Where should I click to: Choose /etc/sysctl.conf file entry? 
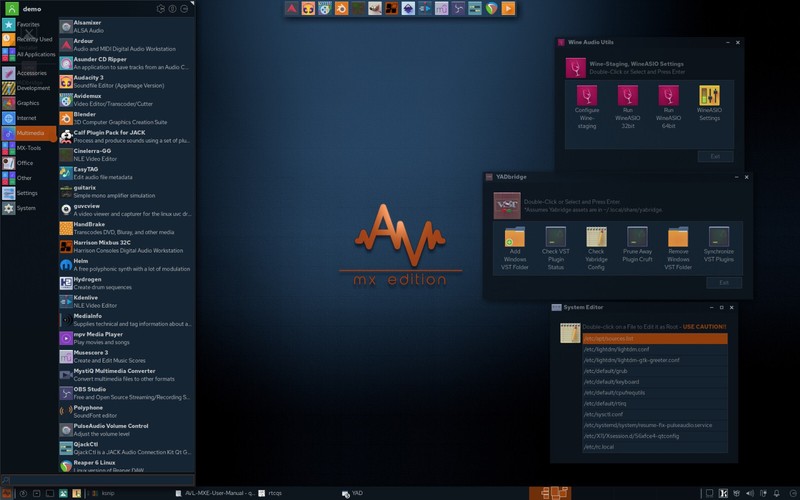click(x=655, y=414)
